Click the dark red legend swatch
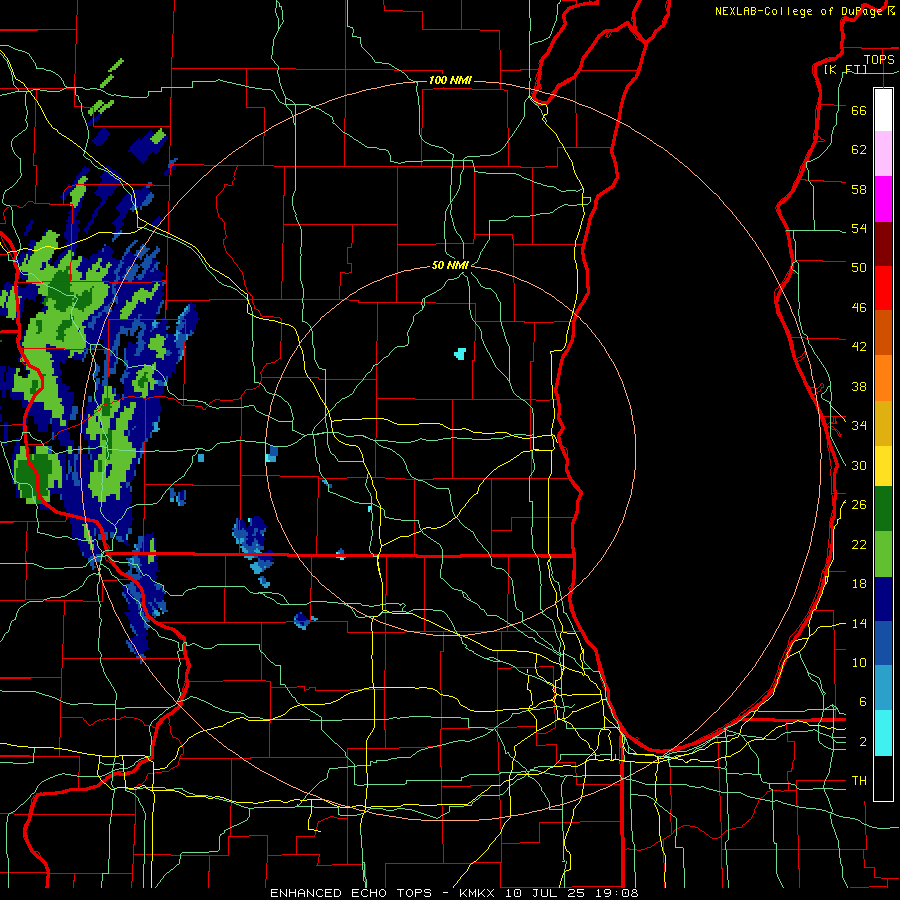 point(883,243)
